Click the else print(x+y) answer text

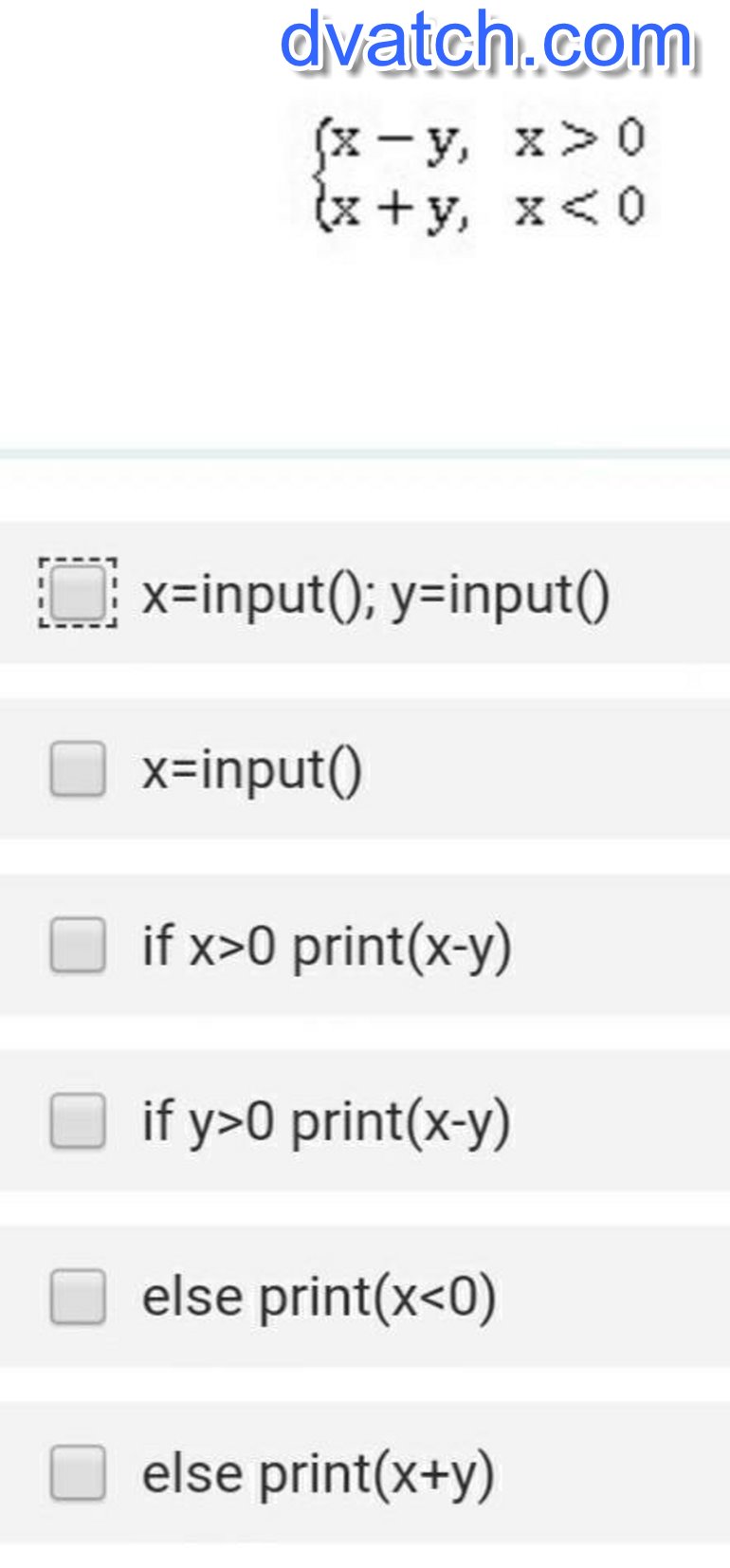tap(318, 1474)
